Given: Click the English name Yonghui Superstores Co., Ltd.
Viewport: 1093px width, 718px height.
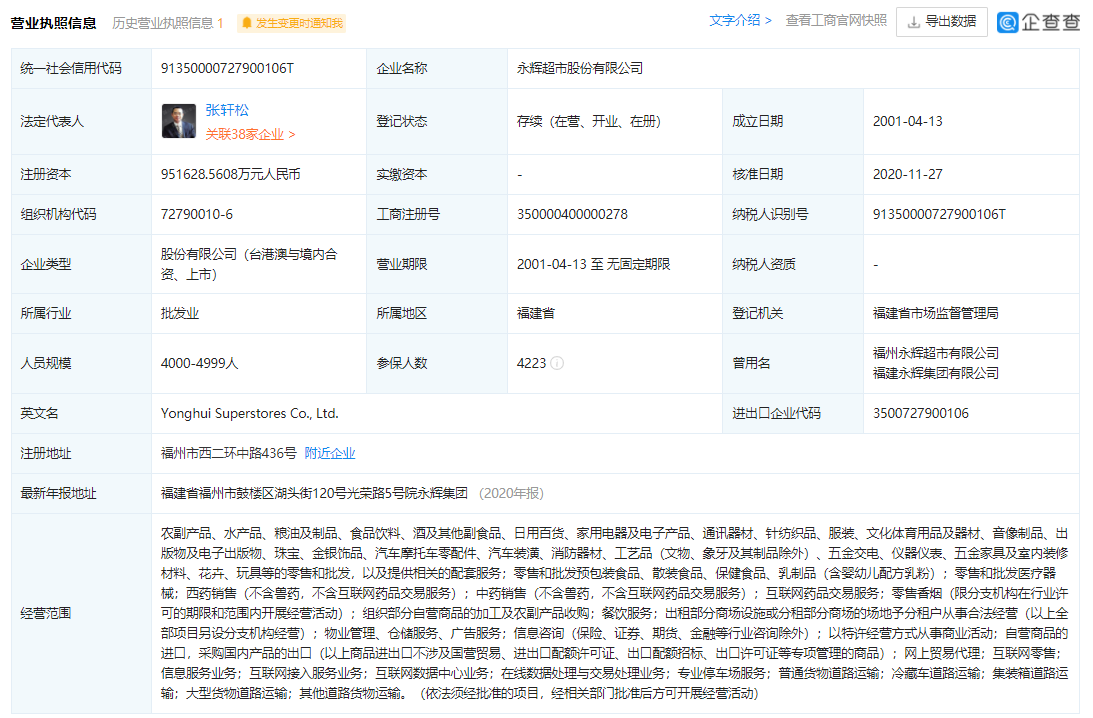Looking at the screenshot, I should coord(249,413).
